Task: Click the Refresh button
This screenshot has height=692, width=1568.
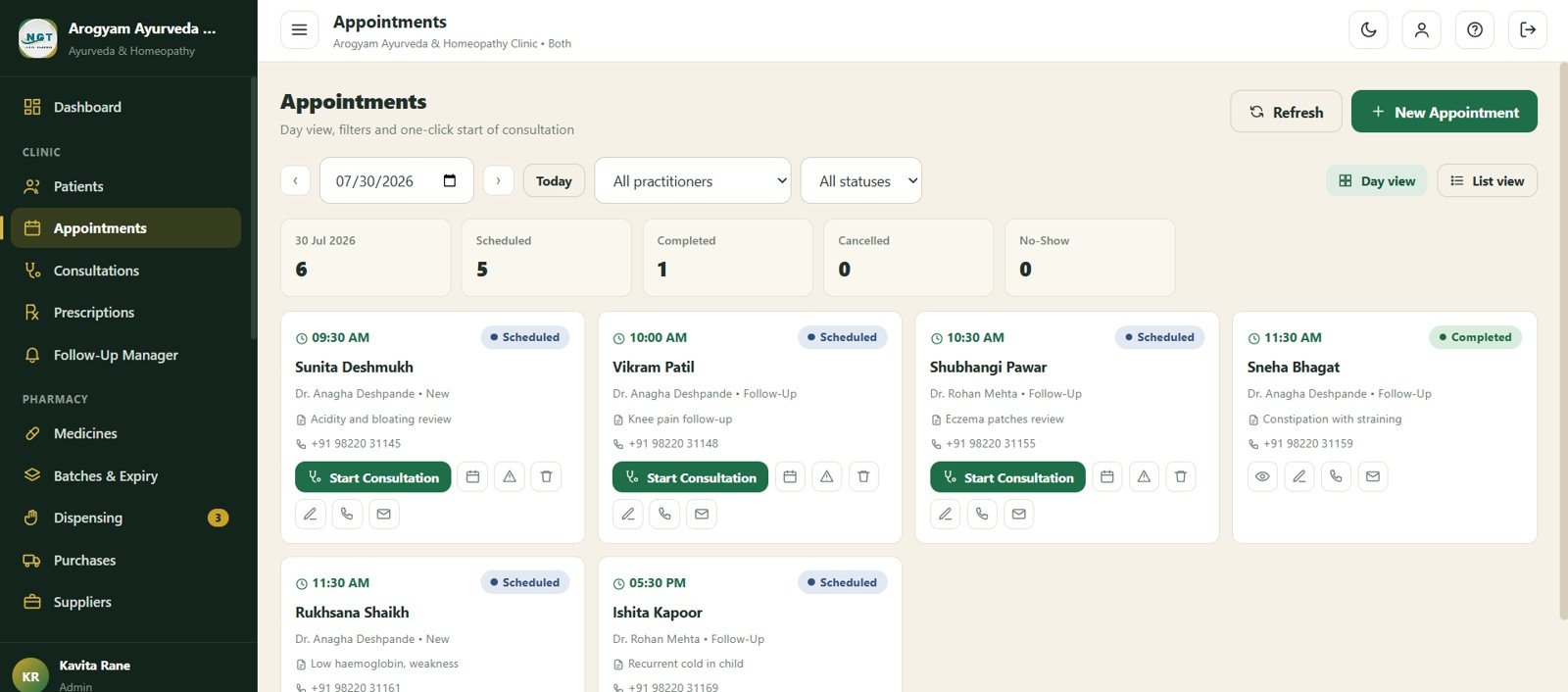Action: point(1286,112)
